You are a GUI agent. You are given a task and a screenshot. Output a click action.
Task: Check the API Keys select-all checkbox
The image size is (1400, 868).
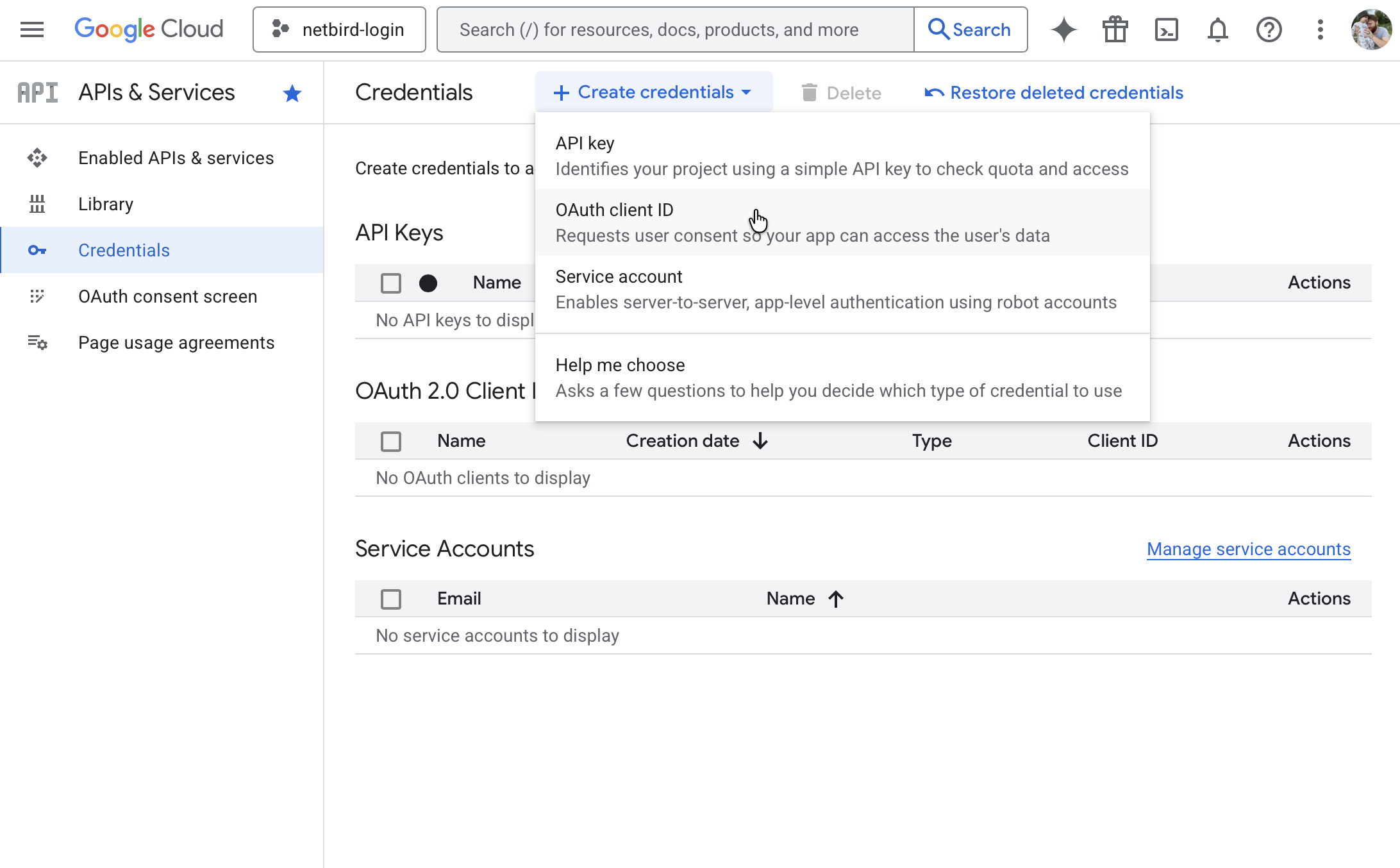[390, 282]
